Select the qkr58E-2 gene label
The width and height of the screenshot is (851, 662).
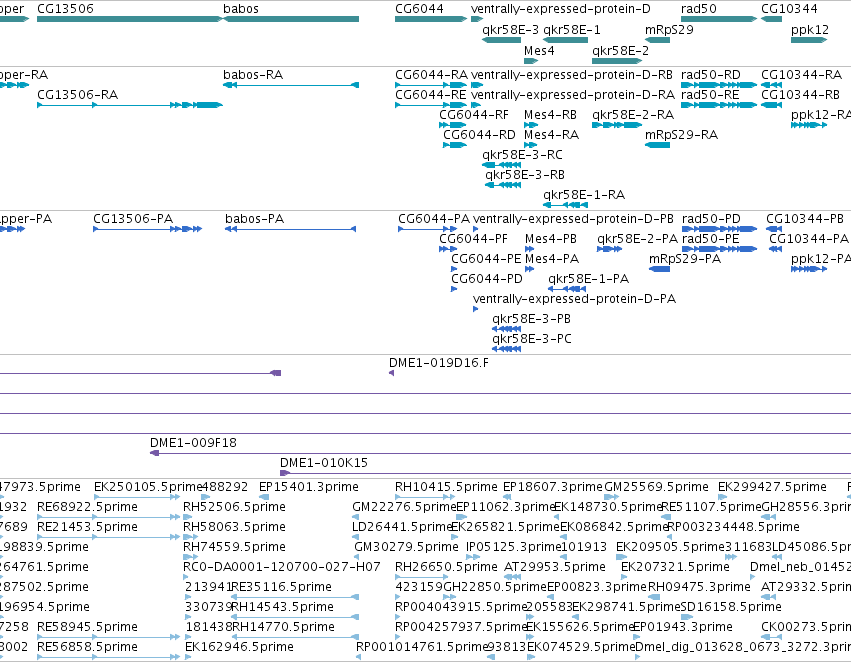(x=620, y=51)
